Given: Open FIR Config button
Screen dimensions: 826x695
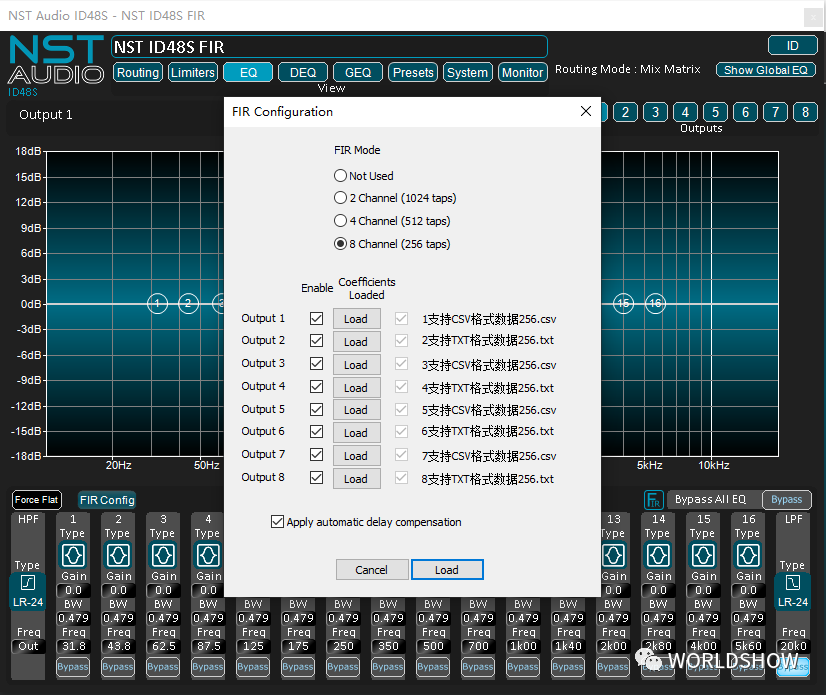Looking at the screenshot, I should 107,500.
